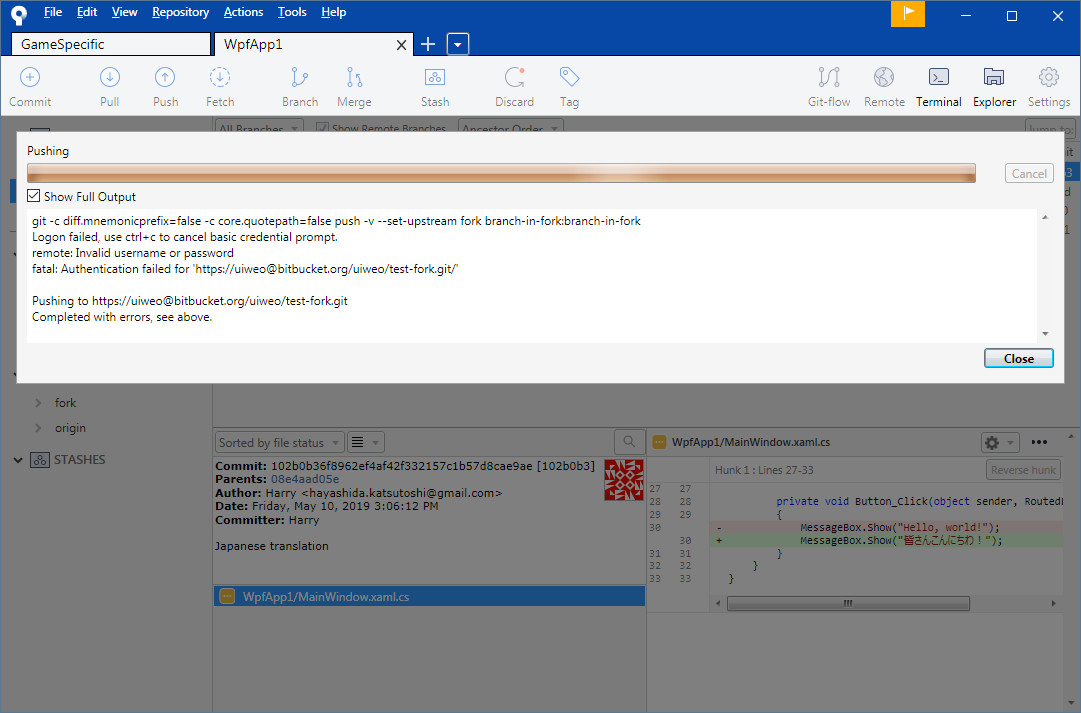The width and height of the screenshot is (1081, 713).
Task: Click the Reverse hunk button
Action: pos(1023,470)
